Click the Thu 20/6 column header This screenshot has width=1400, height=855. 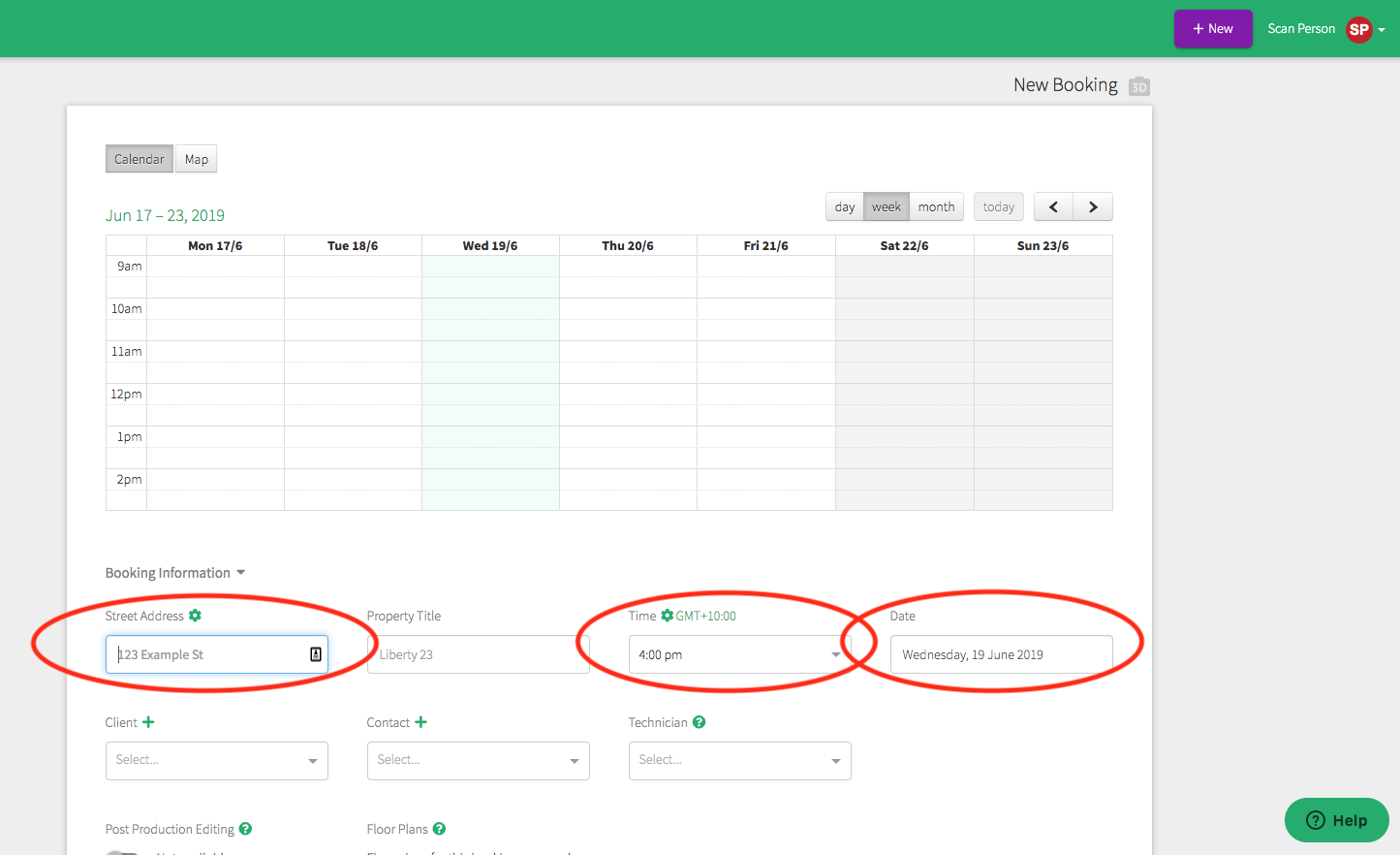click(628, 245)
